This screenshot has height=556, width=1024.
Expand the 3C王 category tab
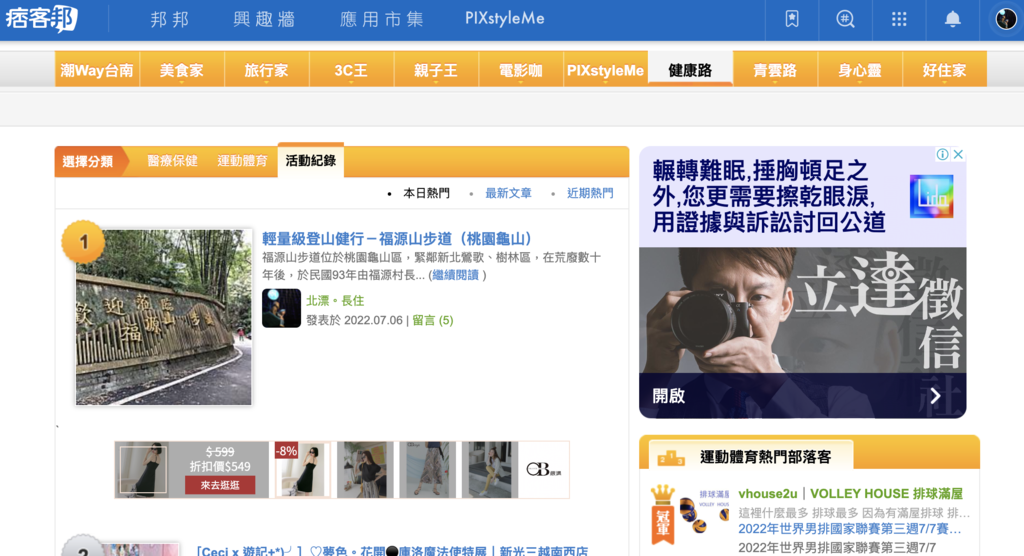(351, 69)
